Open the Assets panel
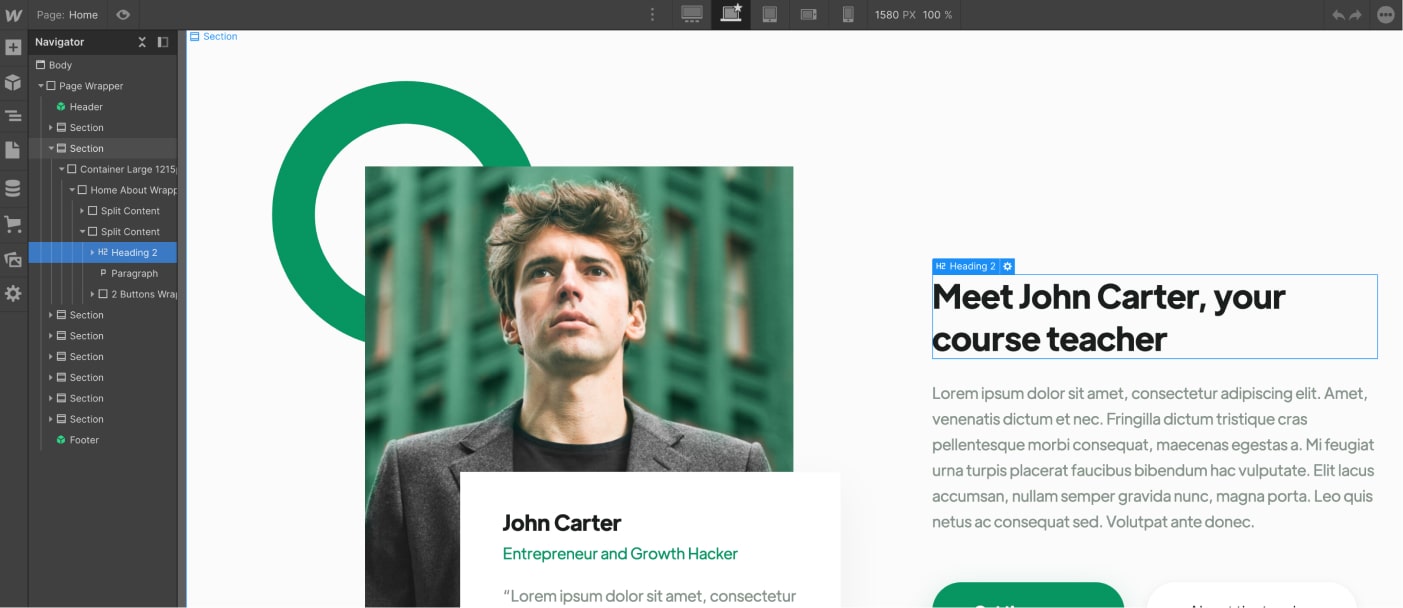The width and height of the screenshot is (1403, 608). click(14, 260)
